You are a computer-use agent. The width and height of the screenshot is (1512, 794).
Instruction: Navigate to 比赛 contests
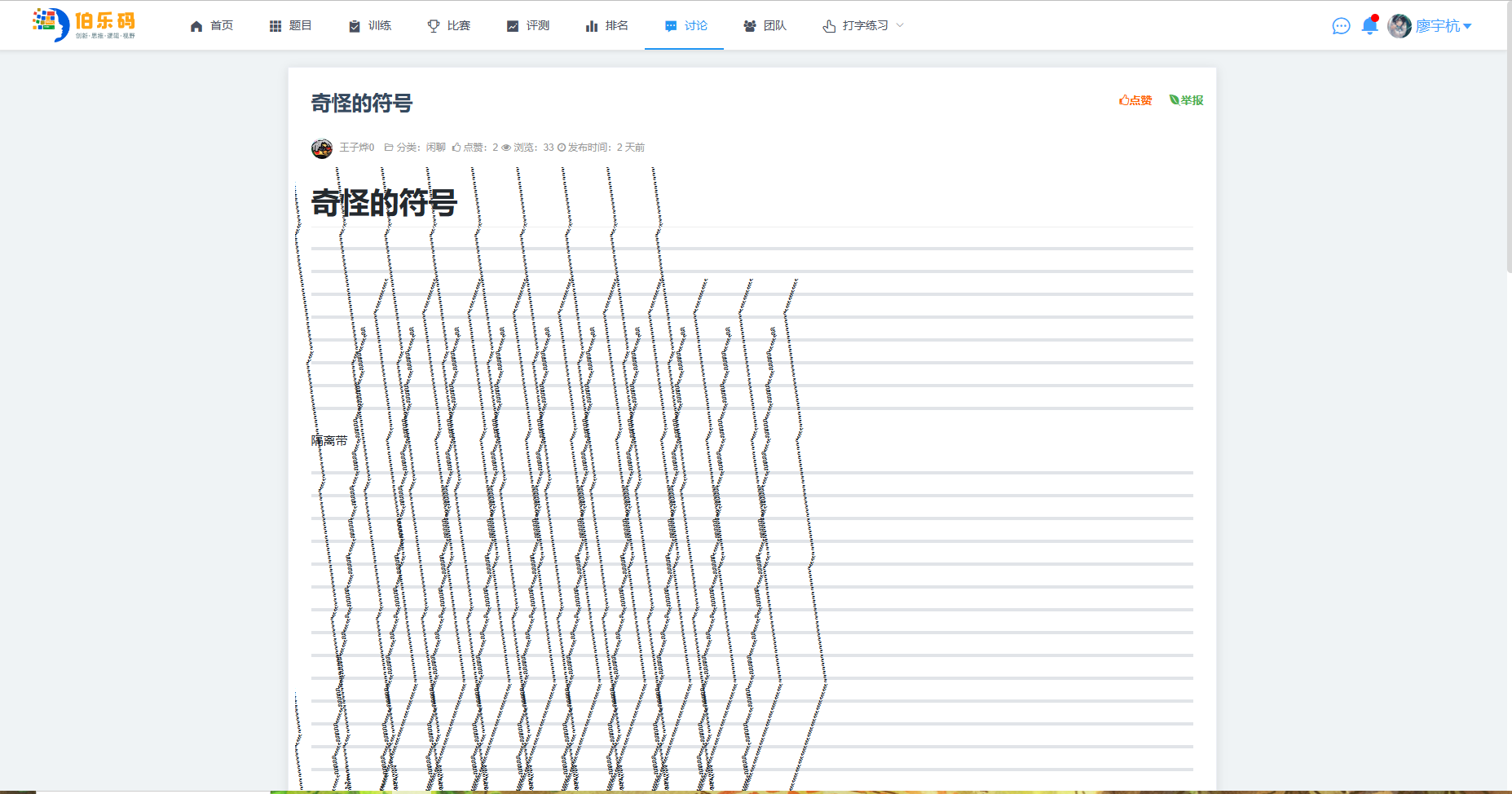coord(449,26)
